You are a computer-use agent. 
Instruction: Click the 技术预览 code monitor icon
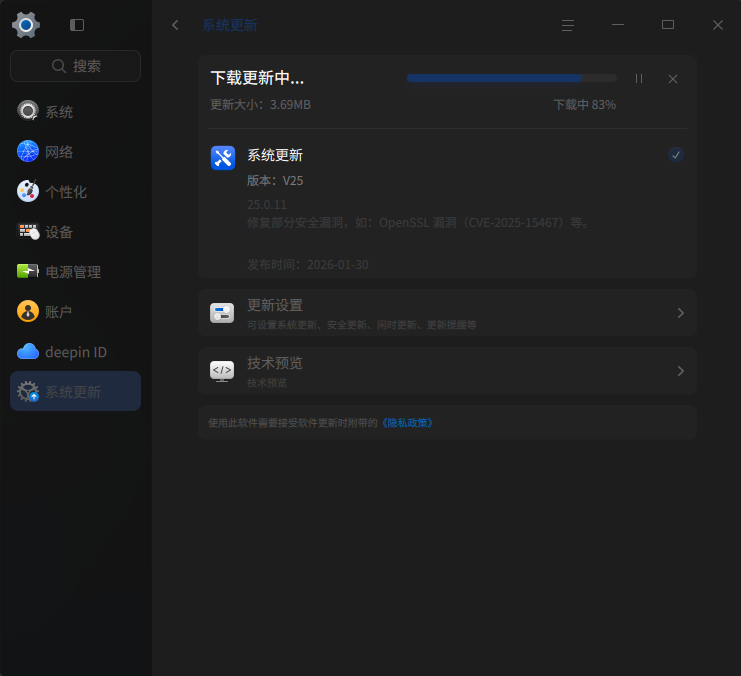point(222,371)
